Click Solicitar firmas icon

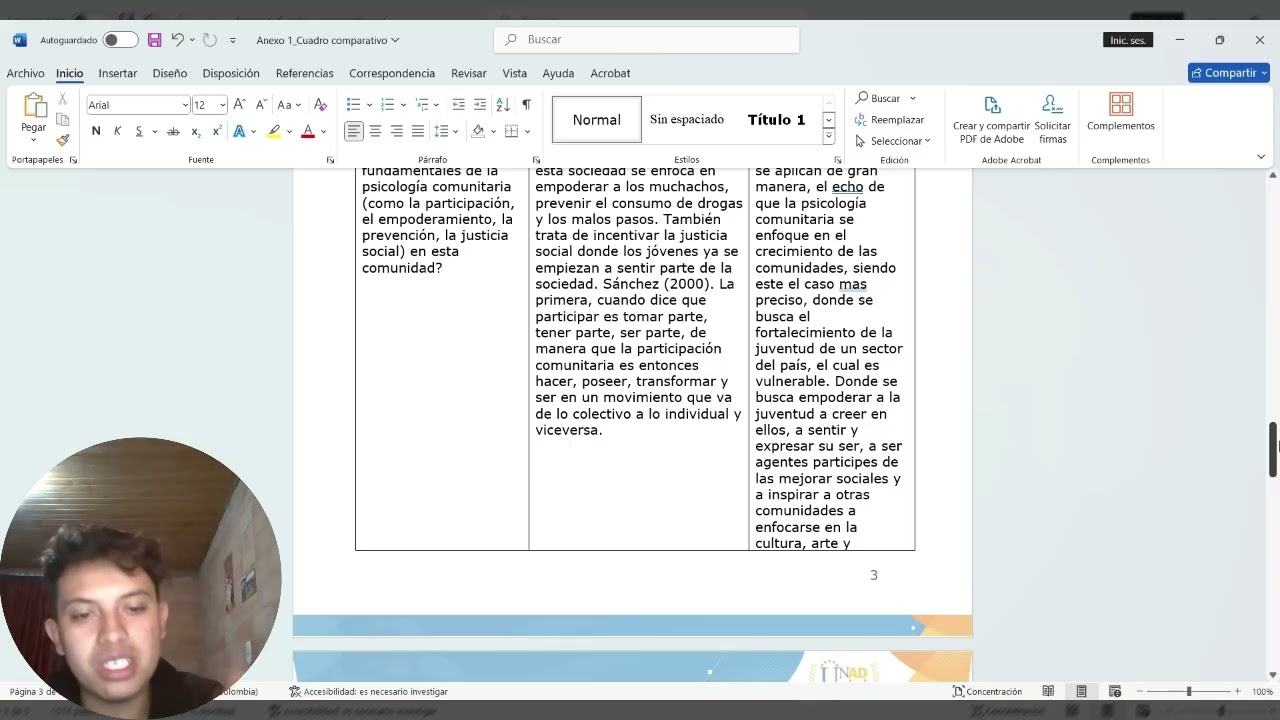(x=1052, y=119)
